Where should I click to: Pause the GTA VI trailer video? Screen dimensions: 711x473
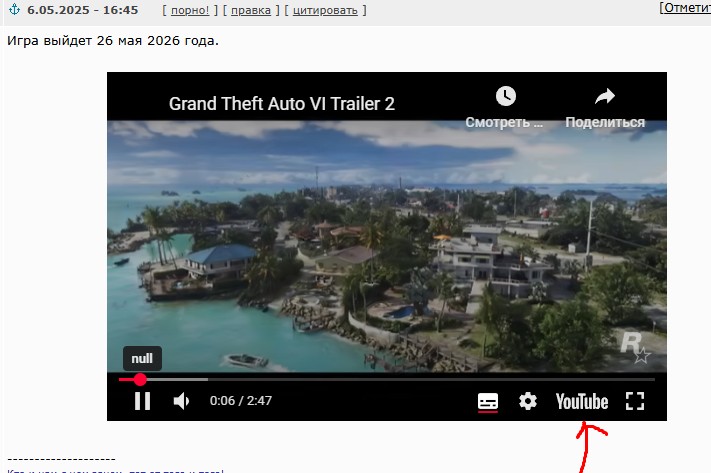coord(142,401)
